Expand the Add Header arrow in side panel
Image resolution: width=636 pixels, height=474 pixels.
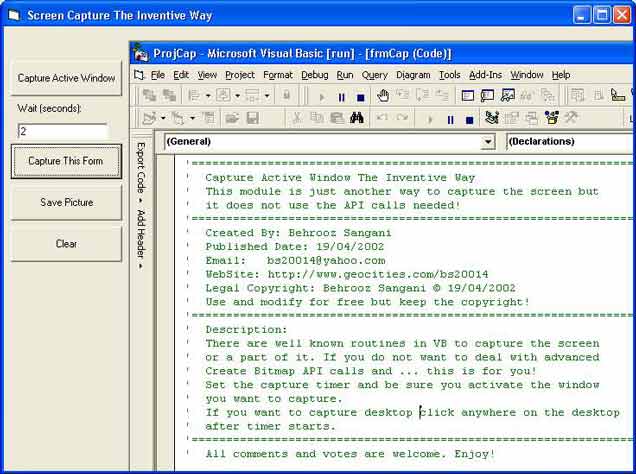140,266
